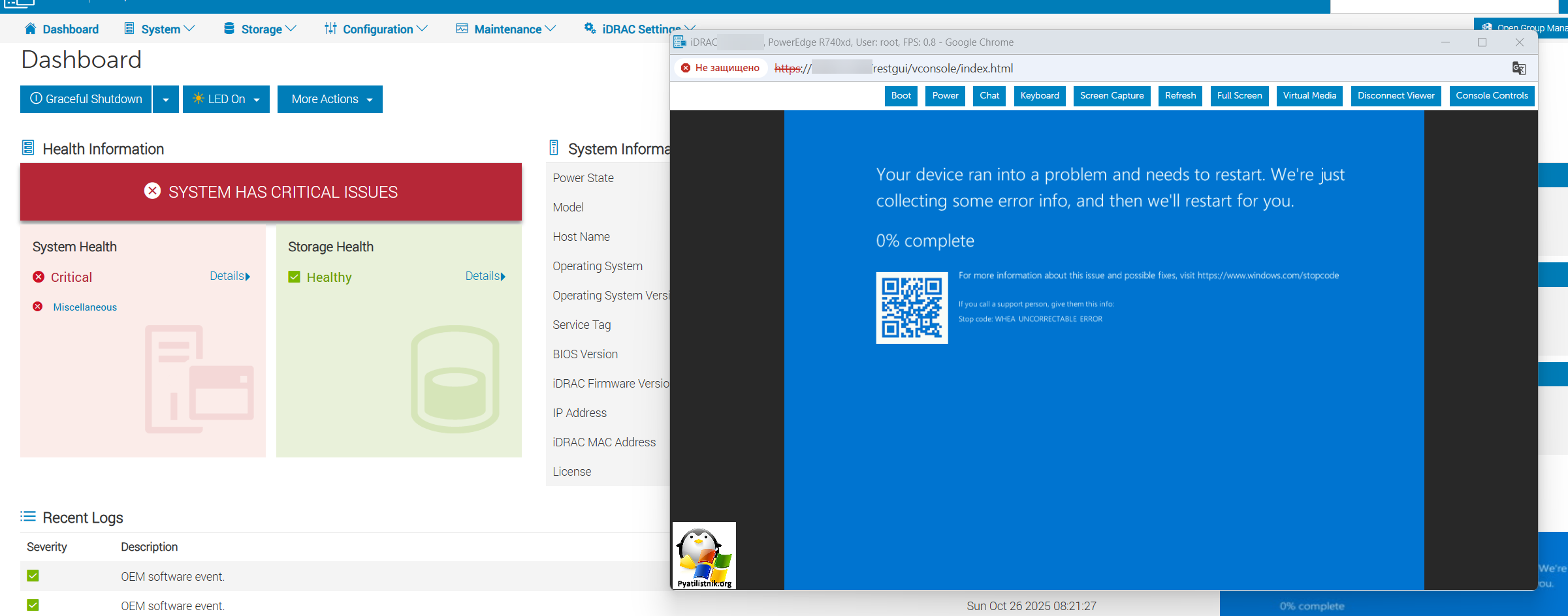Open the Miscellaneous critical item link
The image size is (1568, 616).
pyautogui.click(x=85, y=307)
